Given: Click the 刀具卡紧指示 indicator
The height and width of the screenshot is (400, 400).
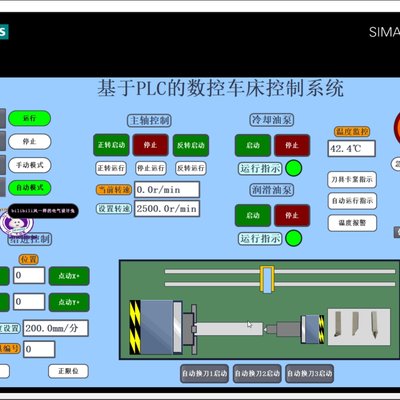Looking at the screenshot, I should (x=352, y=179).
